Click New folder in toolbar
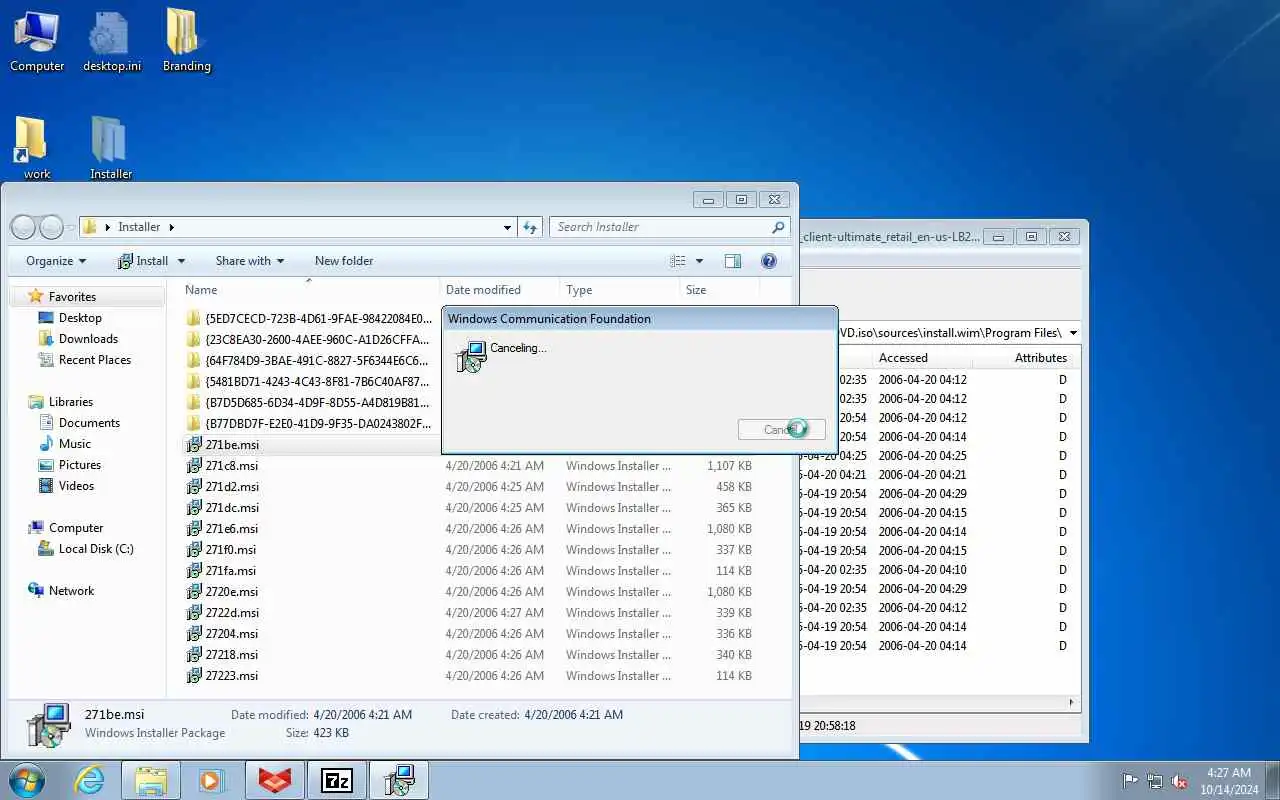The width and height of the screenshot is (1280, 800). pyautogui.click(x=344, y=261)
